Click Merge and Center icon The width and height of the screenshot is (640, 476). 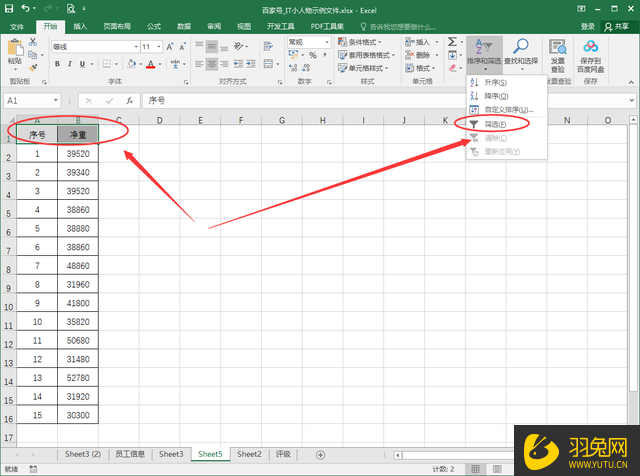[268, 64]
